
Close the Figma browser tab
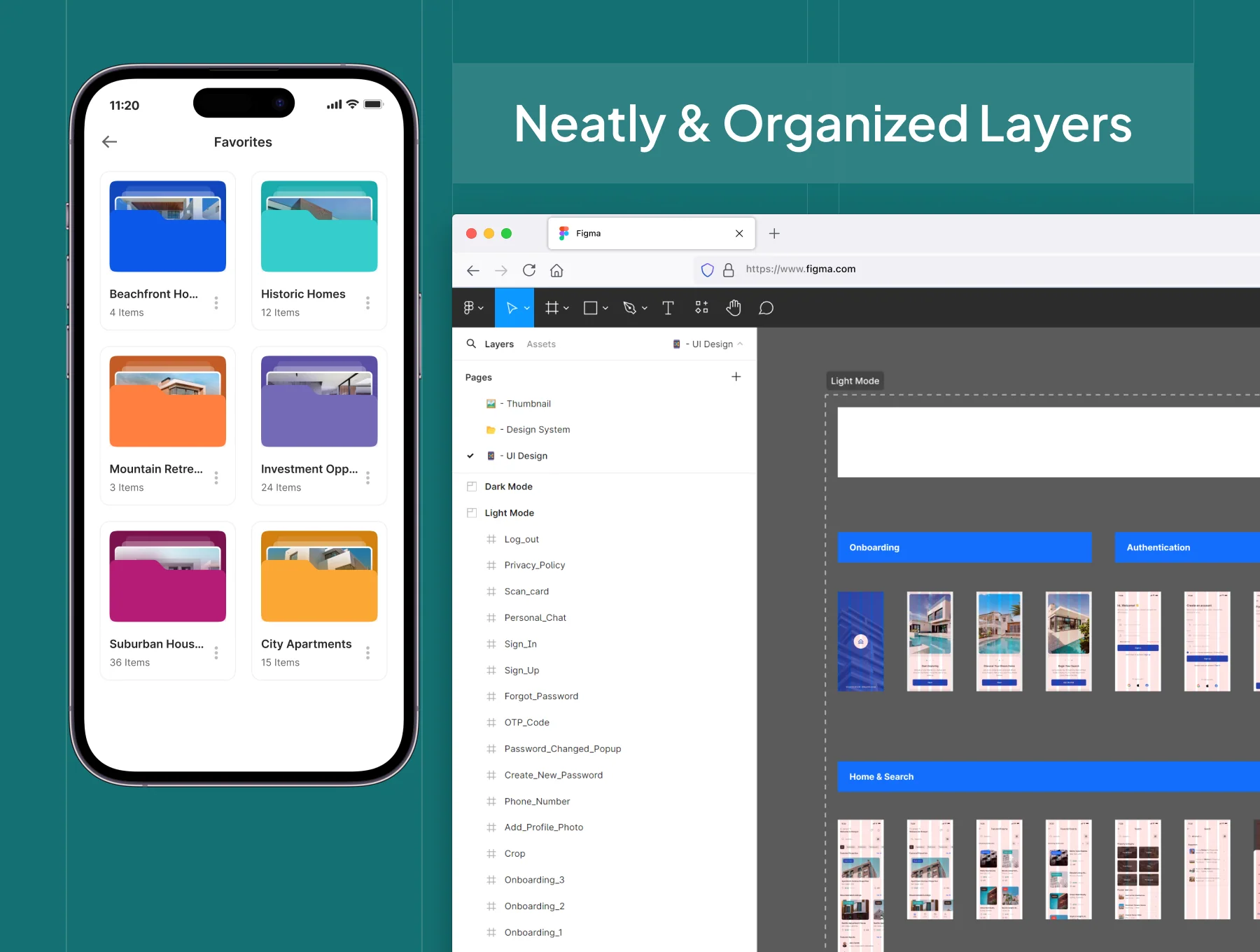pos(739,234)
